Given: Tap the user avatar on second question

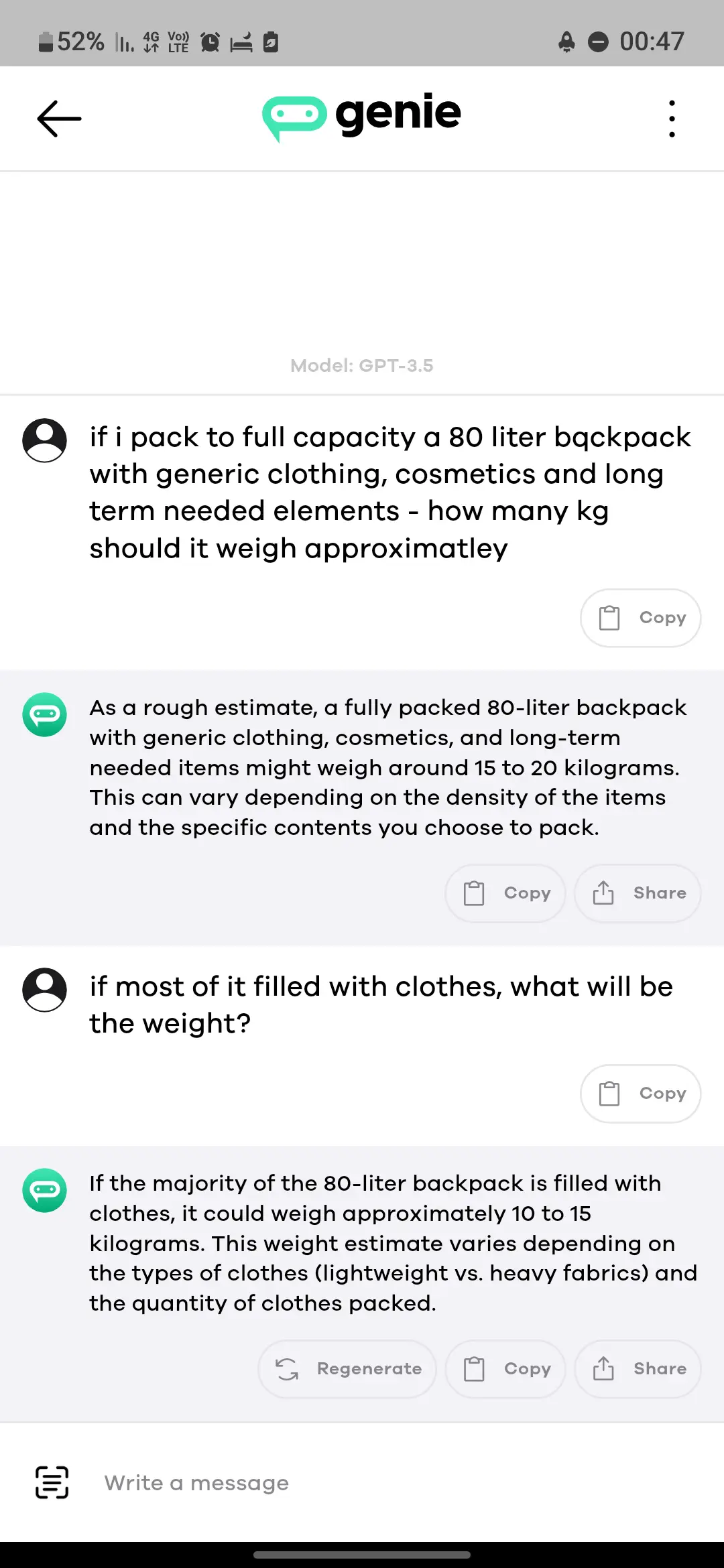Looking at the screenshot, I should (44, 989).
